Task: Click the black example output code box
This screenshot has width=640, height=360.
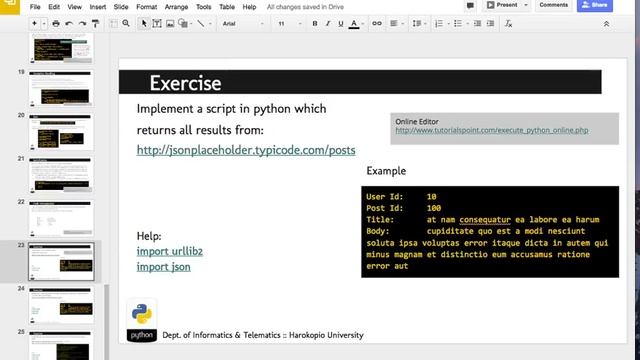Action: [x=490, y=232]
